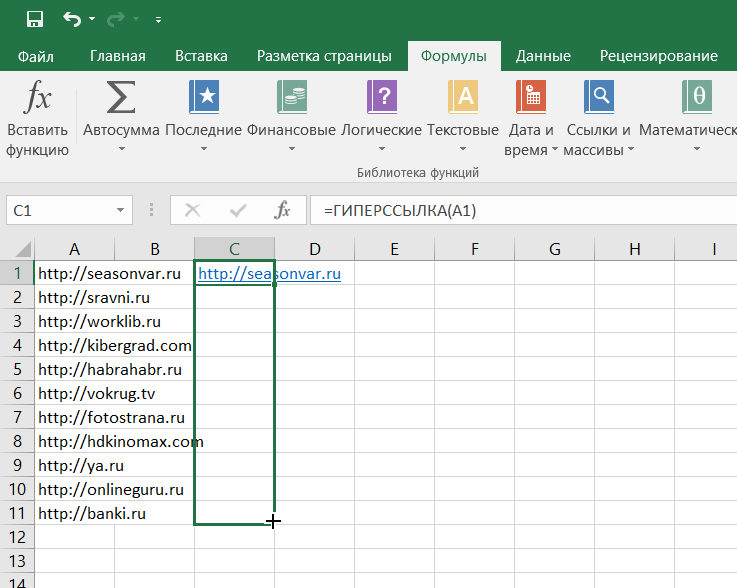Select column C header
This screenshot has height=588, width=737.
(235, 249)
